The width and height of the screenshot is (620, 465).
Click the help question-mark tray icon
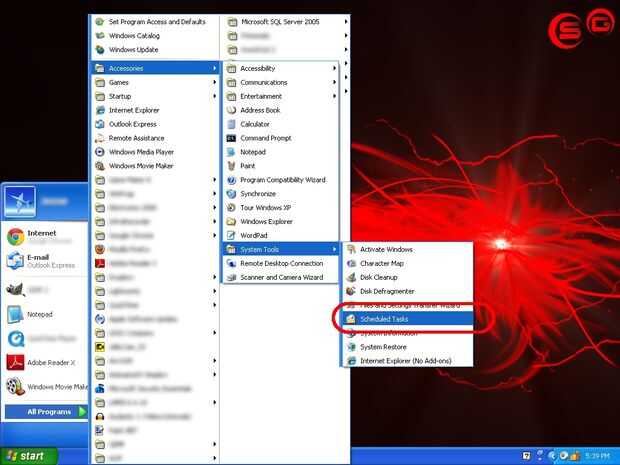[x=526, y=456]
